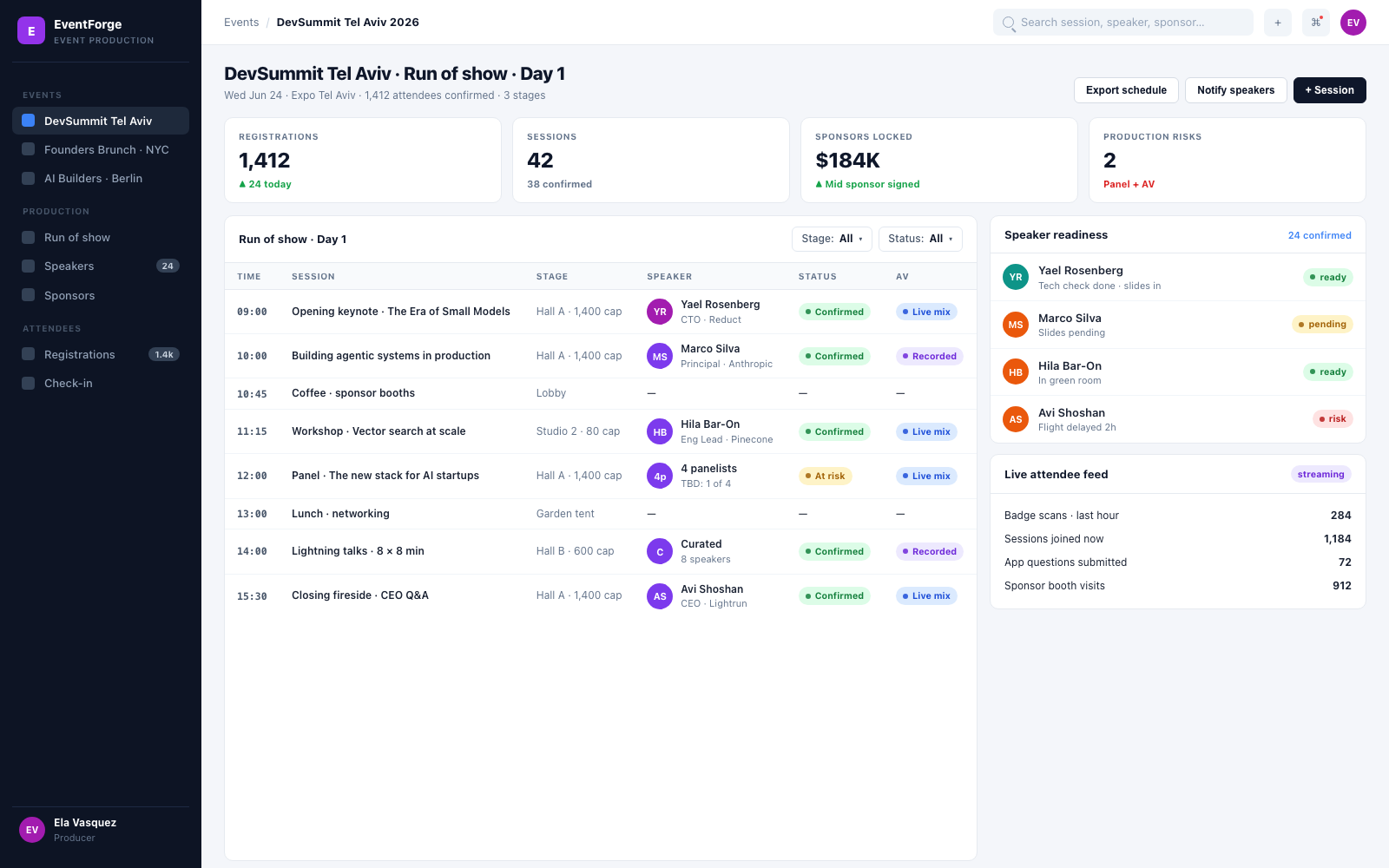
Task: Click risk badge for Avi Shoshan
Action: (1333, 419)
